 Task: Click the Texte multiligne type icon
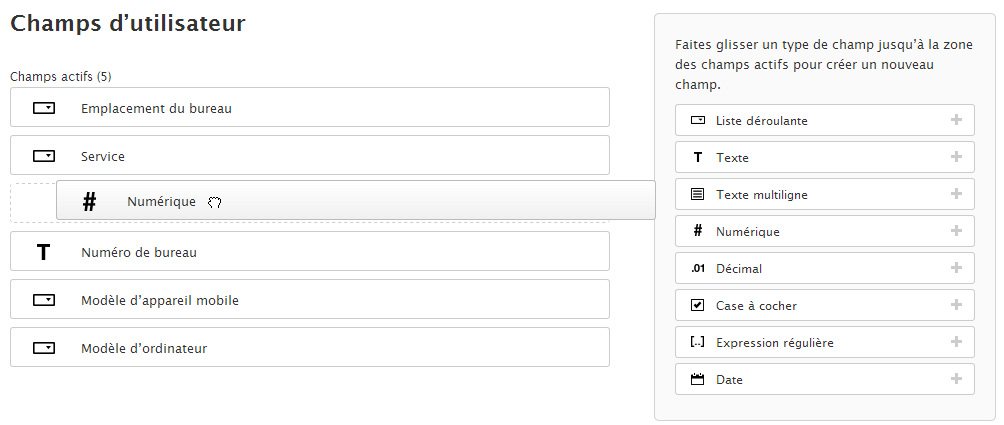(697, 195)
